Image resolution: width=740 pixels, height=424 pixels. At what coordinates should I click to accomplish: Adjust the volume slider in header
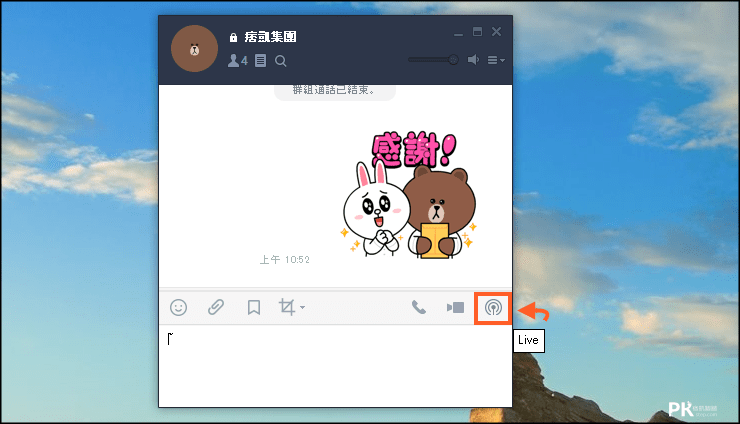(433, 60)
